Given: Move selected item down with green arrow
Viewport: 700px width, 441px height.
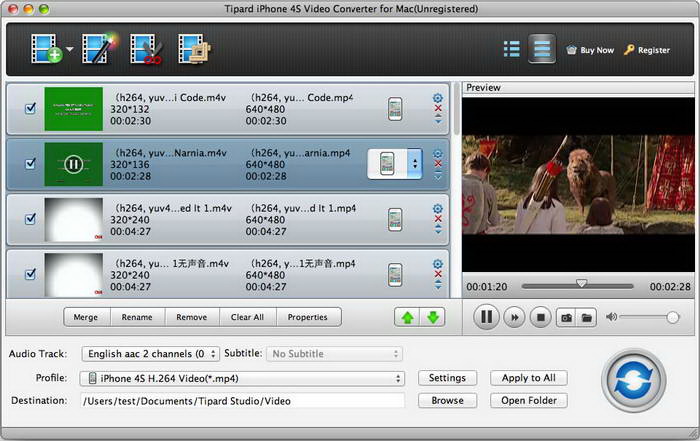Looking at the screenshot, I should pos(433,317).
